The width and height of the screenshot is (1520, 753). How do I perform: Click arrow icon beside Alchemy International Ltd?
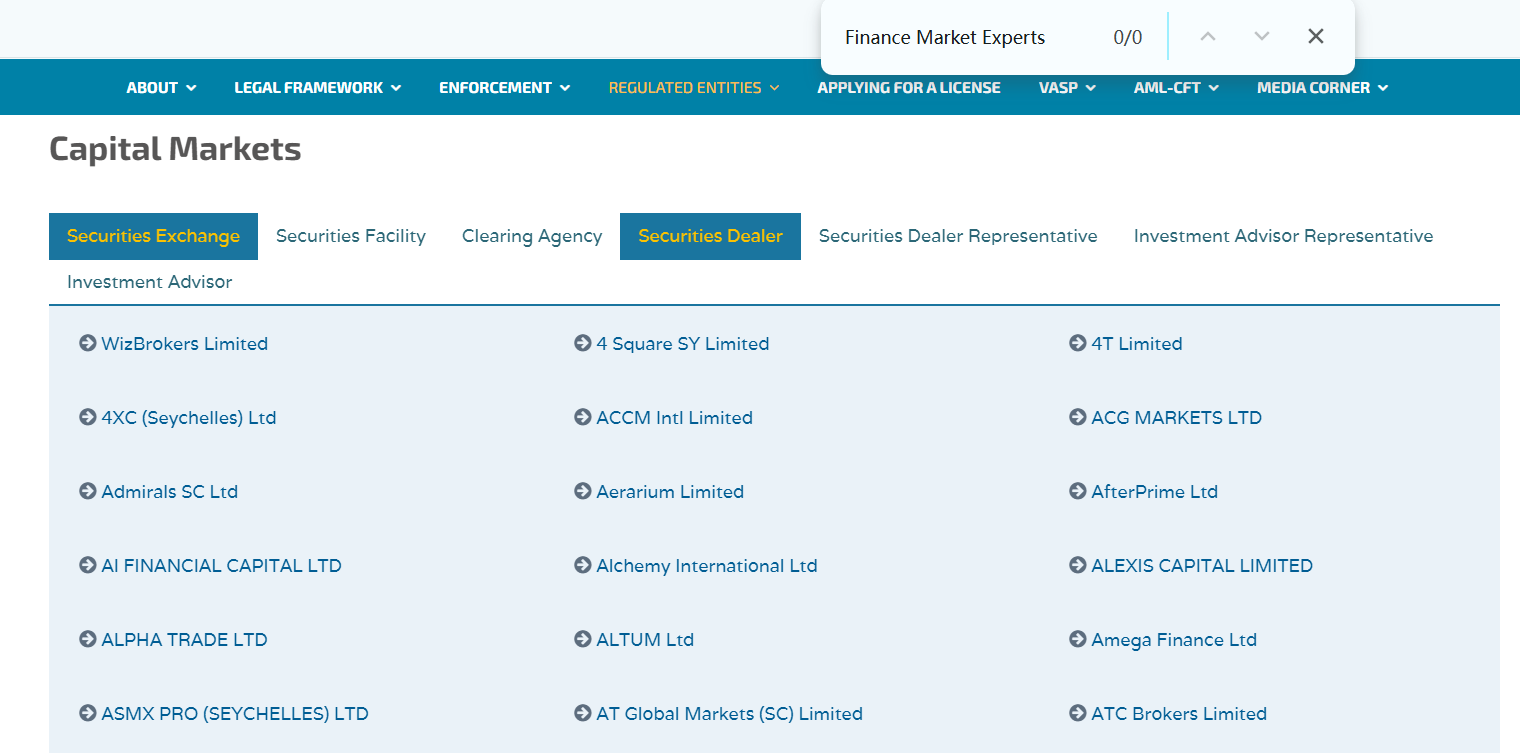click(583, 565)
